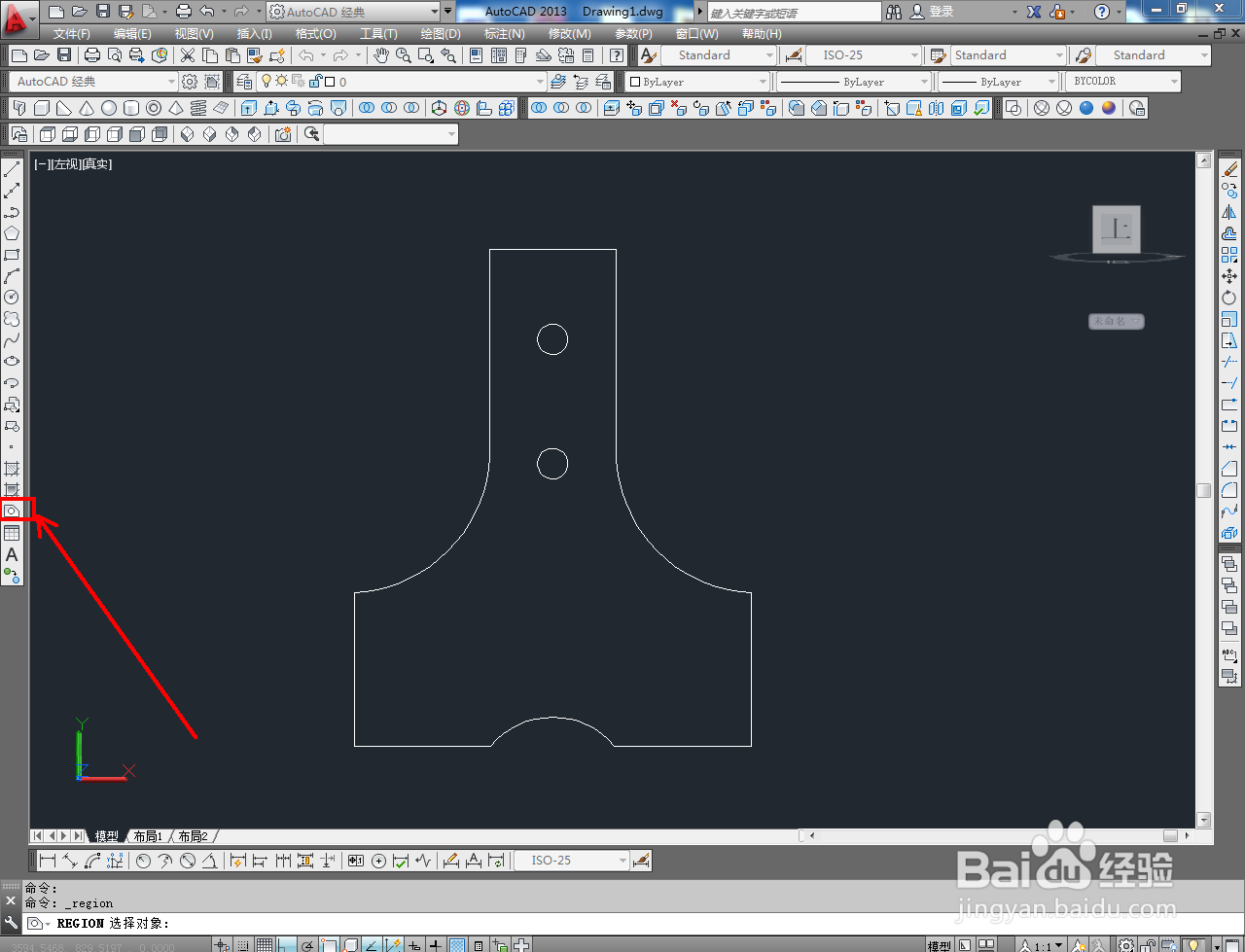Viewport: 1245px width, 952px height.
Task: Switch to the 布局2 layout tab
Action: click(x=193, y=836)
